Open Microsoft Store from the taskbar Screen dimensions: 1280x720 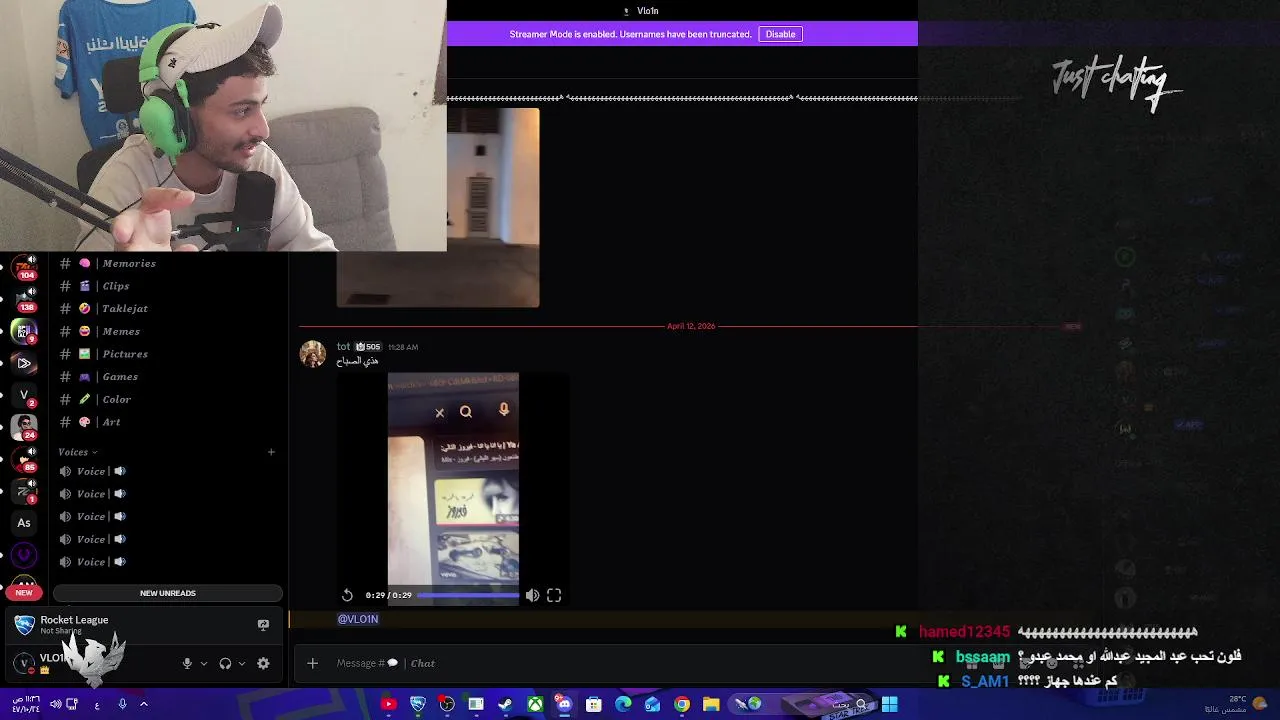[x=594, y=704]
